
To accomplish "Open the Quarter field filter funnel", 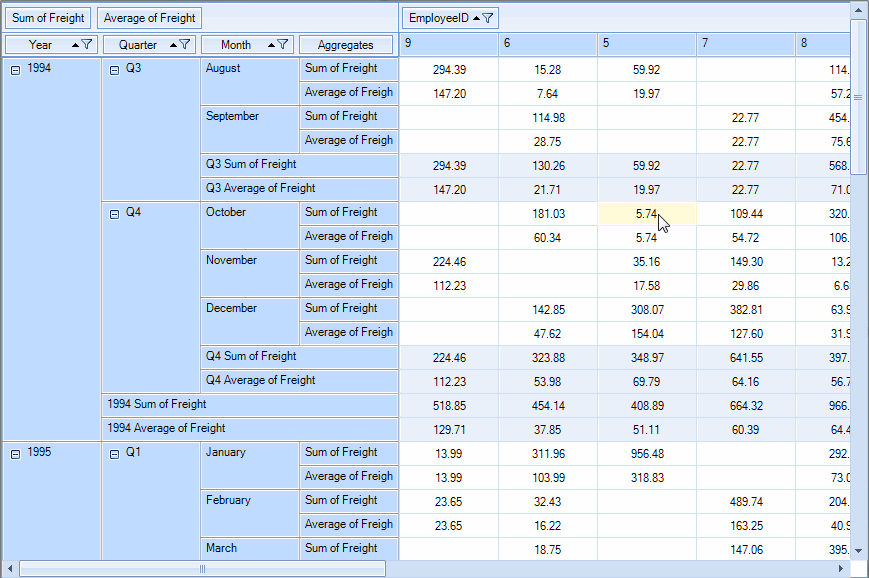I will pyautogui.click(x=185, y=45).
